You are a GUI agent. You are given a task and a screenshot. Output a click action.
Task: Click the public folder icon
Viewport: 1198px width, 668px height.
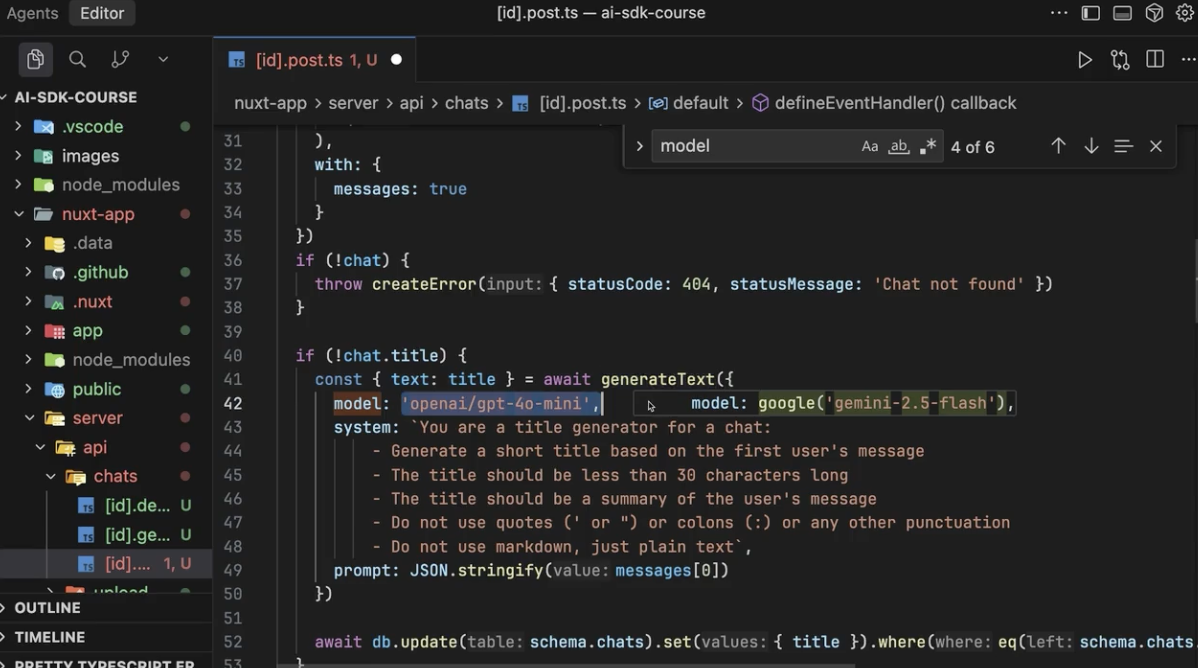[54, 389]
